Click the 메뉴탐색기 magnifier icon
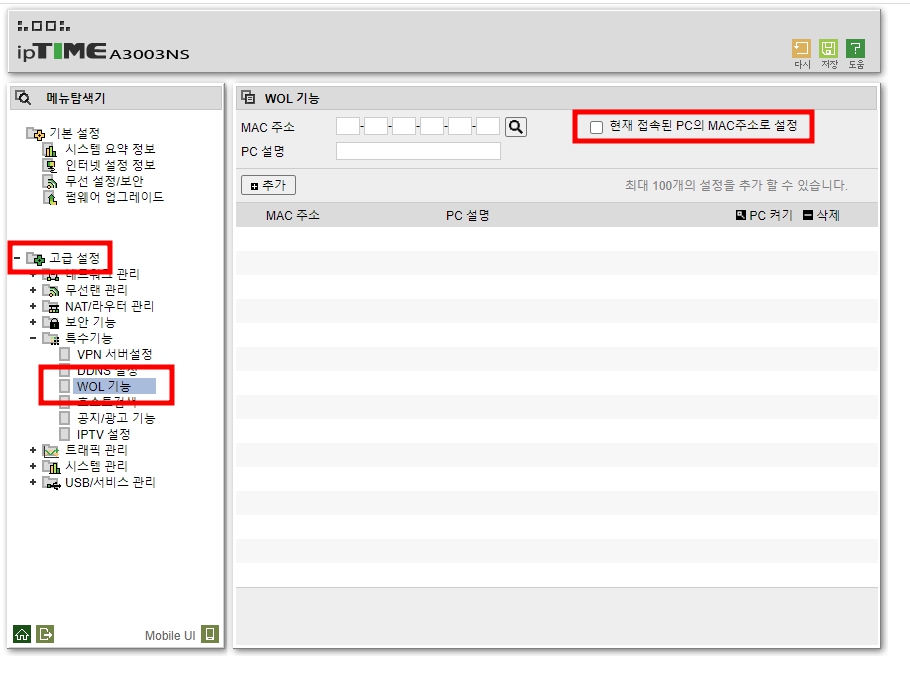The image size is (910, 694). [x=23, y=97]
